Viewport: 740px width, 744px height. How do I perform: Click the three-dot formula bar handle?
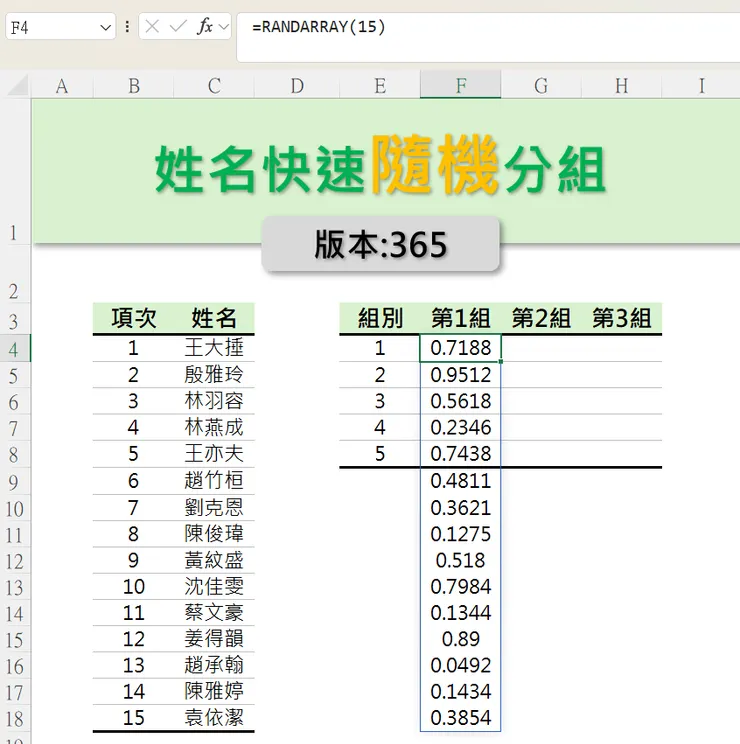point(127,27)
